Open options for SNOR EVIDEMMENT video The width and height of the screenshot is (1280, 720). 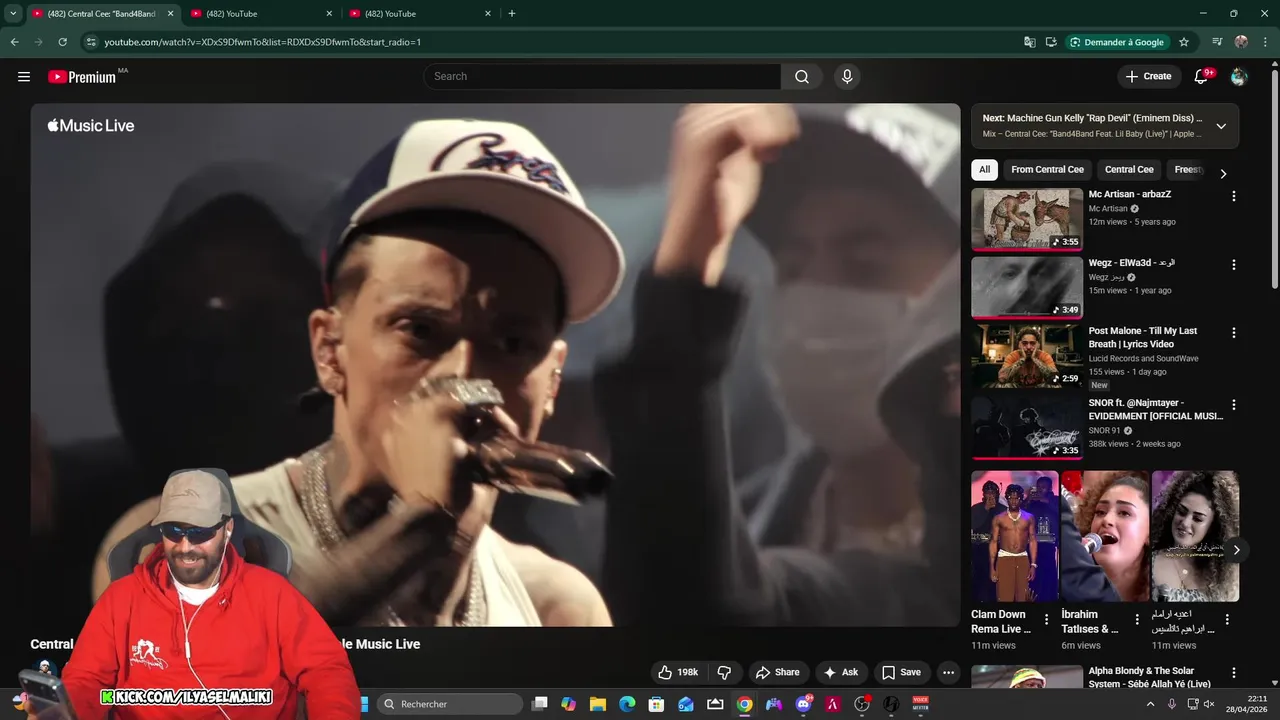pos(1233,405)
